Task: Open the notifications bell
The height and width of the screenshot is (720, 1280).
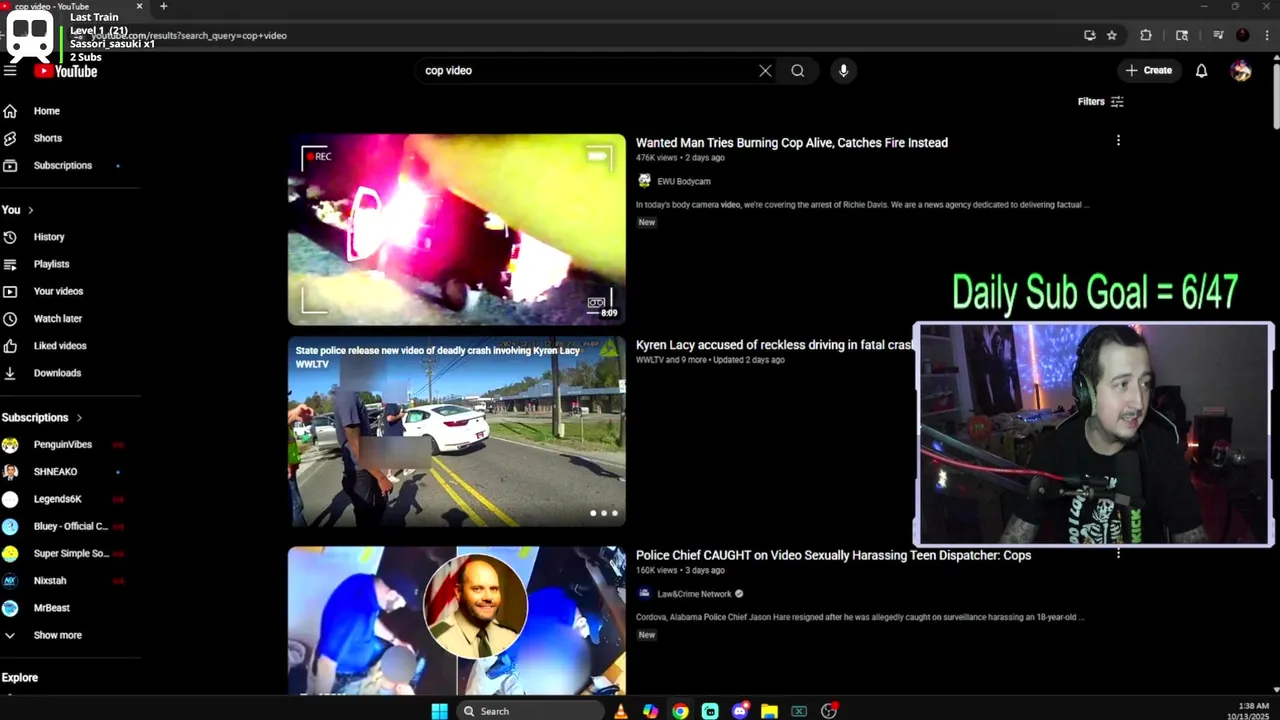Action: (x=1201, y=70)
